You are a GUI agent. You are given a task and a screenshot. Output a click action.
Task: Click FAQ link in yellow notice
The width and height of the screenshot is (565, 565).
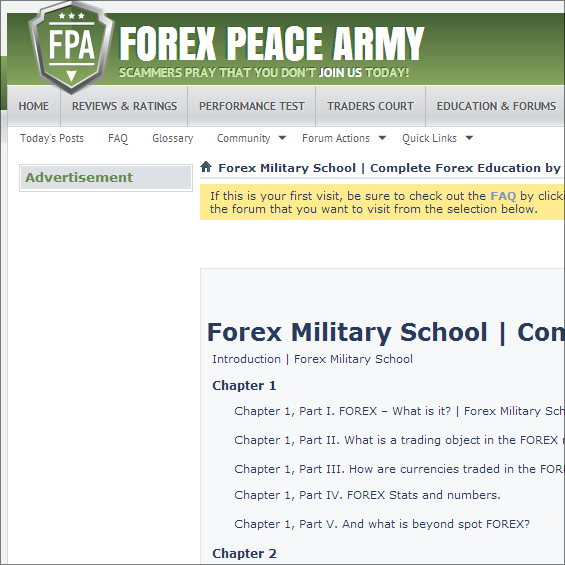click(x=503, y=196)
